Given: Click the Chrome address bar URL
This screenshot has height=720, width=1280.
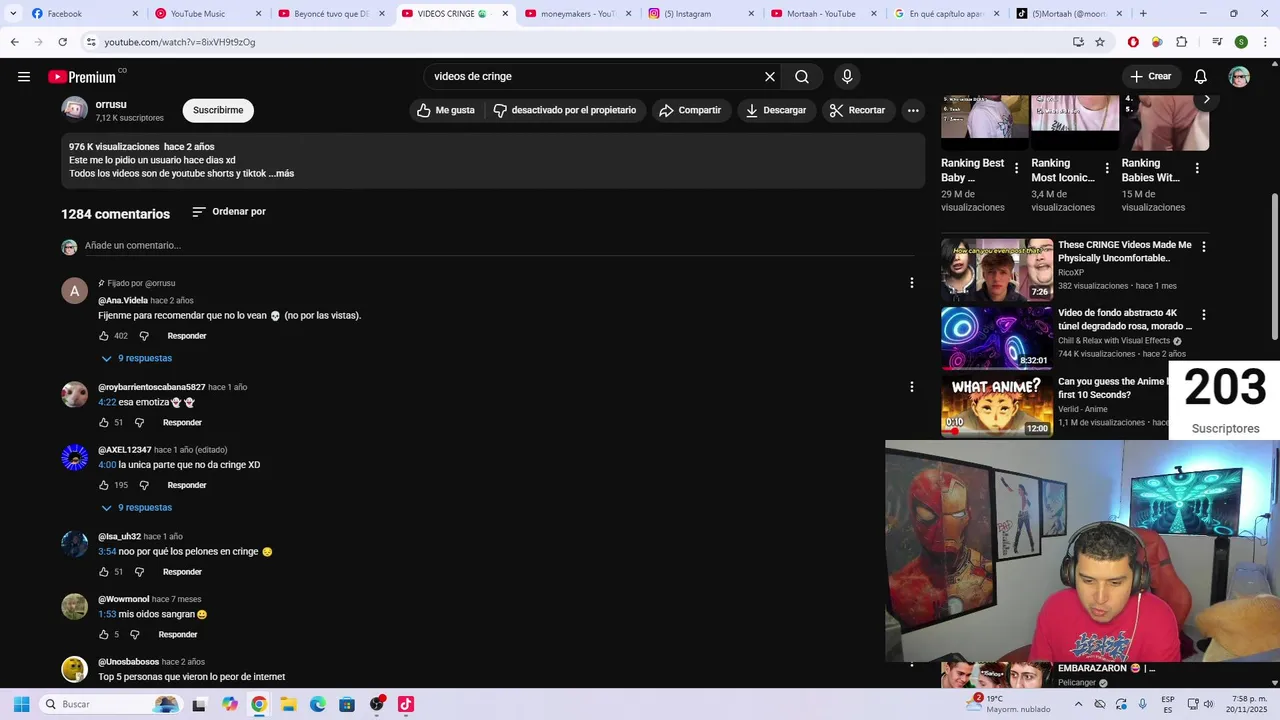Looking at the screenshot, I should (x=180, y=42).
